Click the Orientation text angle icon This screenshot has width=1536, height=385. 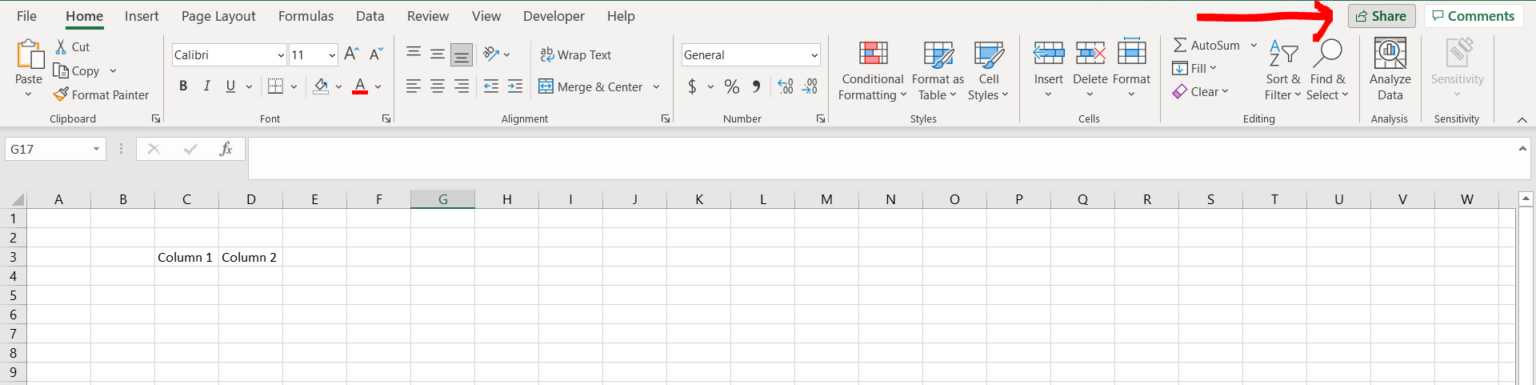pyautogui.click(x=490, y=54)
